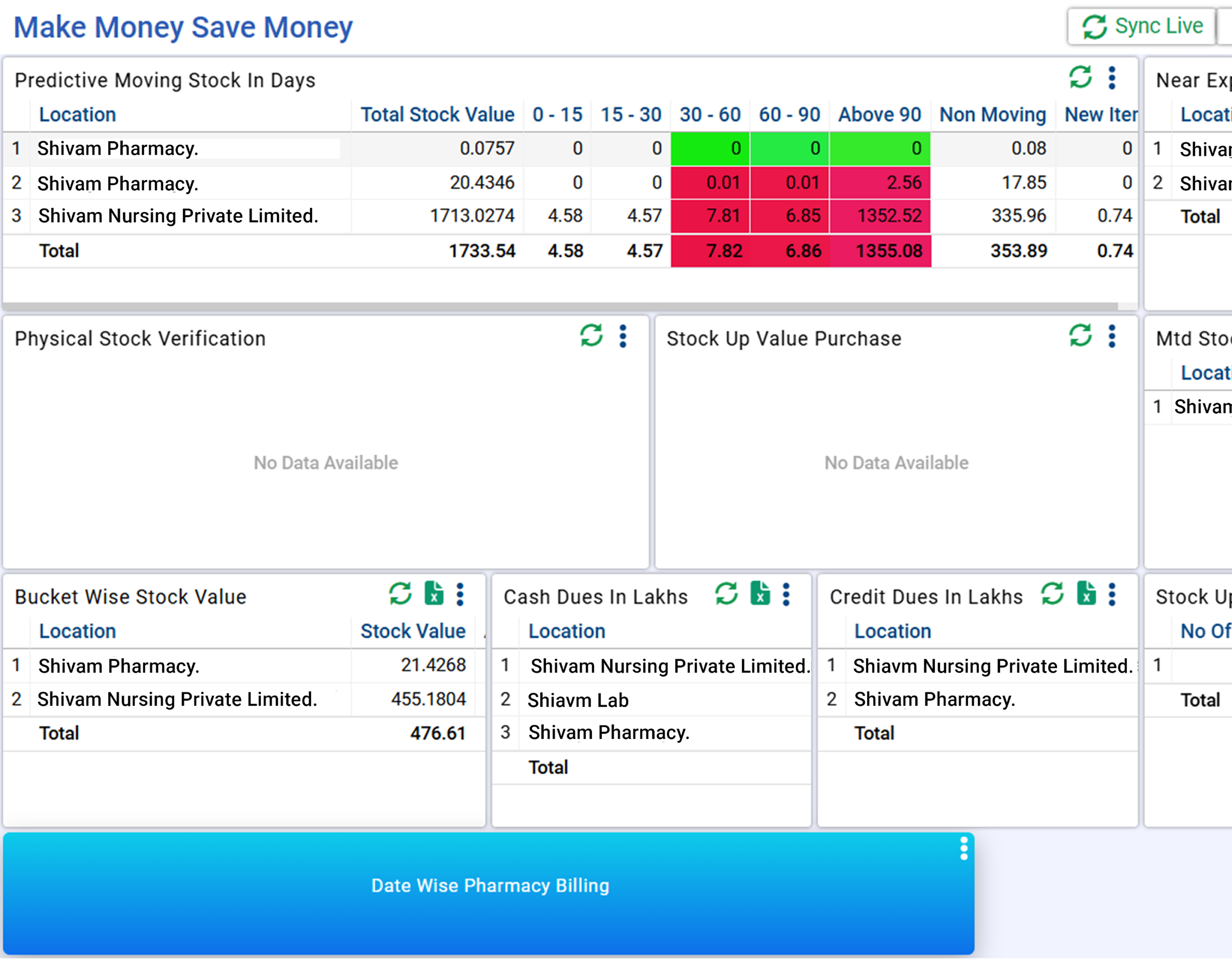1232x967 pixels.
Task: Click horizontal scrollbar of Predictive Moving Stock
Action: click(x=560, y=306)
